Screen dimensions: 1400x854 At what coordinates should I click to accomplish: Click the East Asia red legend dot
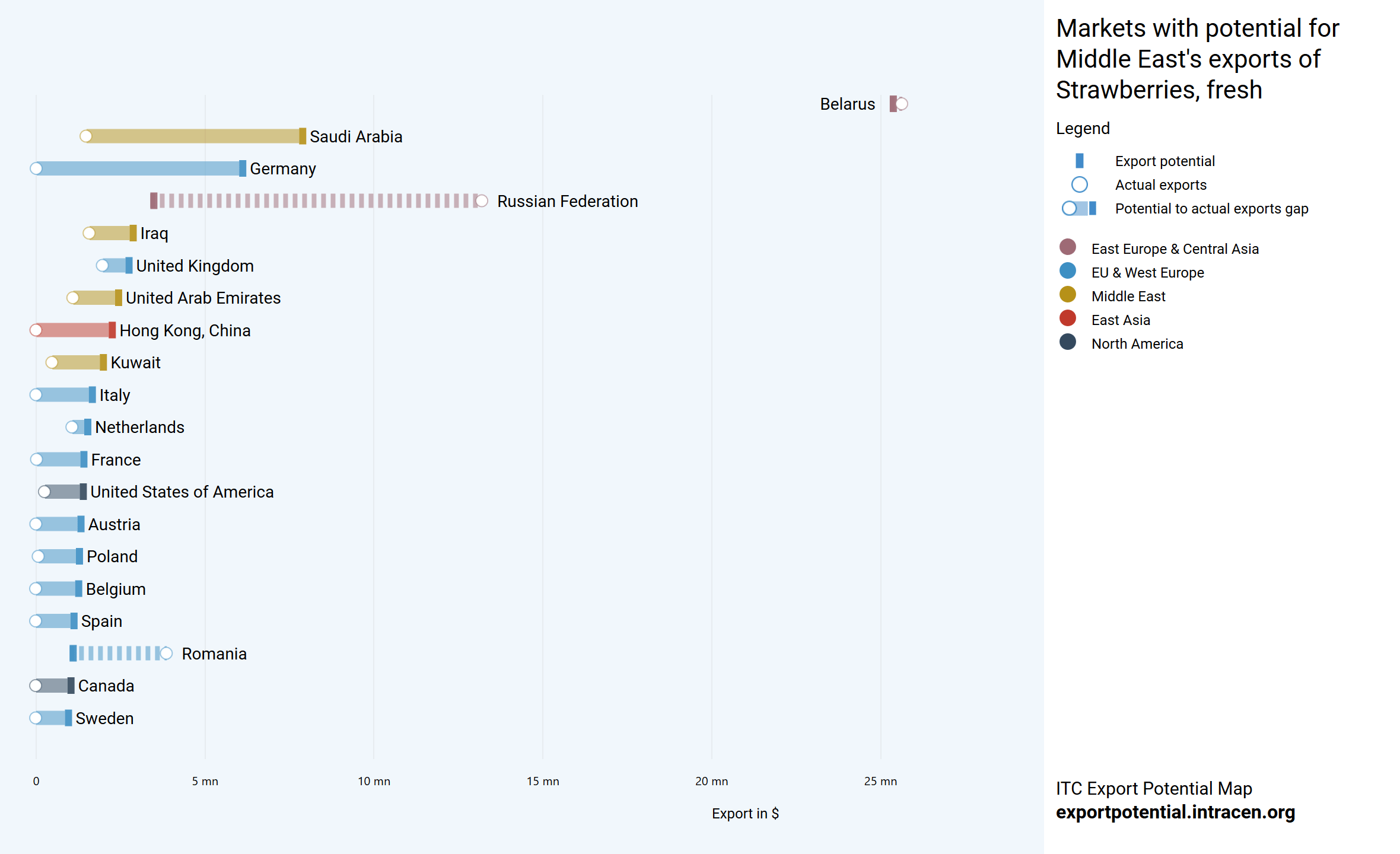[x=1067, y=318]
